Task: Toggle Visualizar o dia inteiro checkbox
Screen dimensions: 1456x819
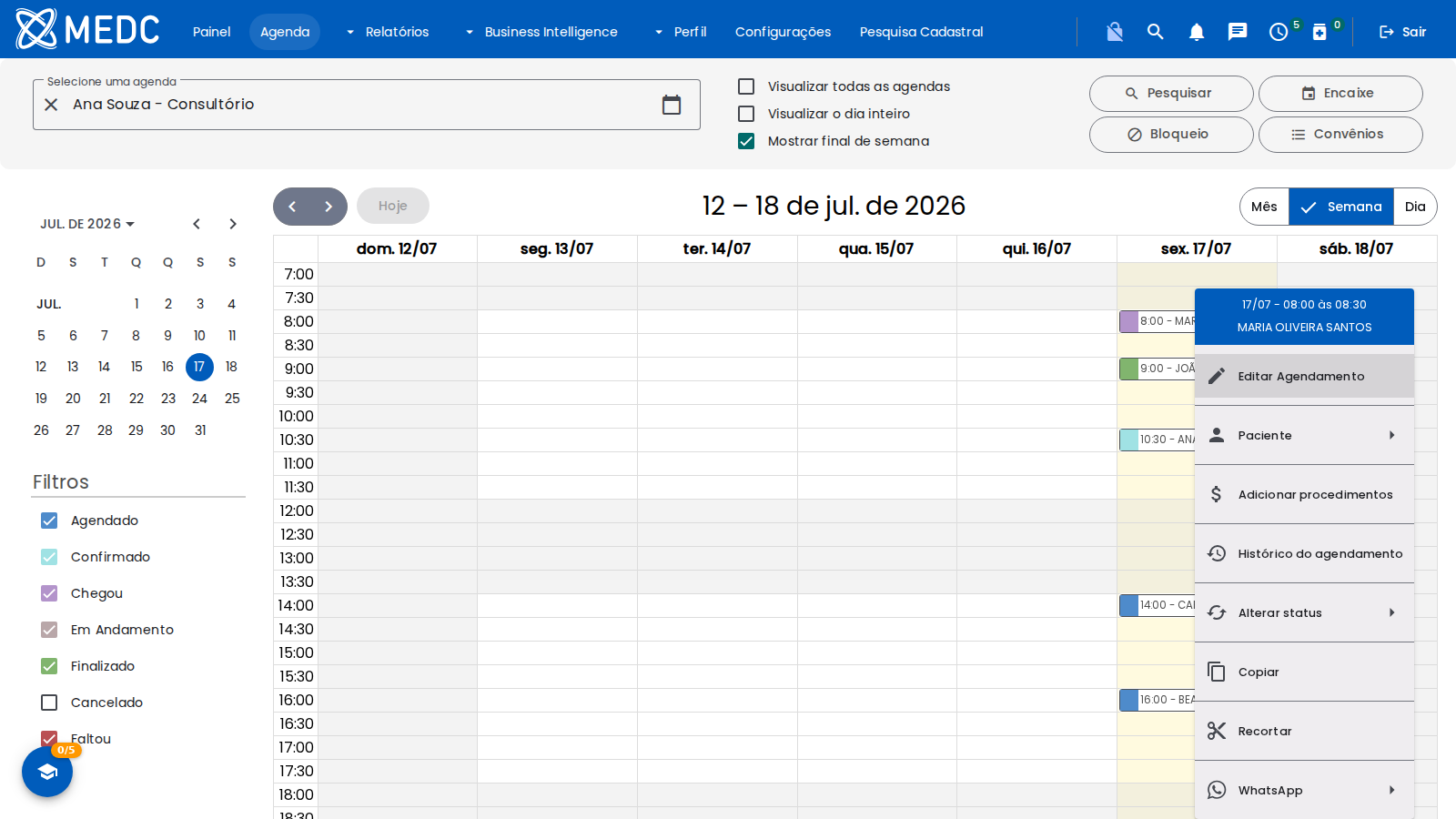Action: (746, 114)
